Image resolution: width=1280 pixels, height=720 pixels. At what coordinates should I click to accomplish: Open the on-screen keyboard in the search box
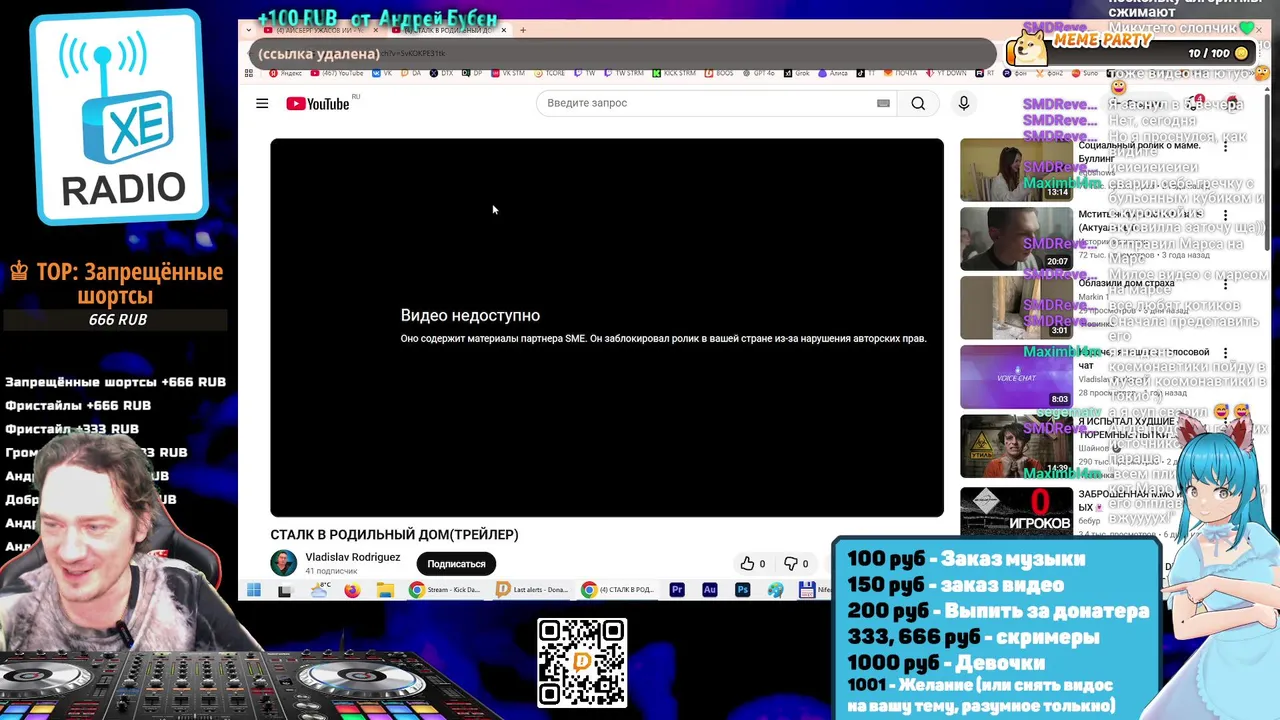[x=883, y=103]
